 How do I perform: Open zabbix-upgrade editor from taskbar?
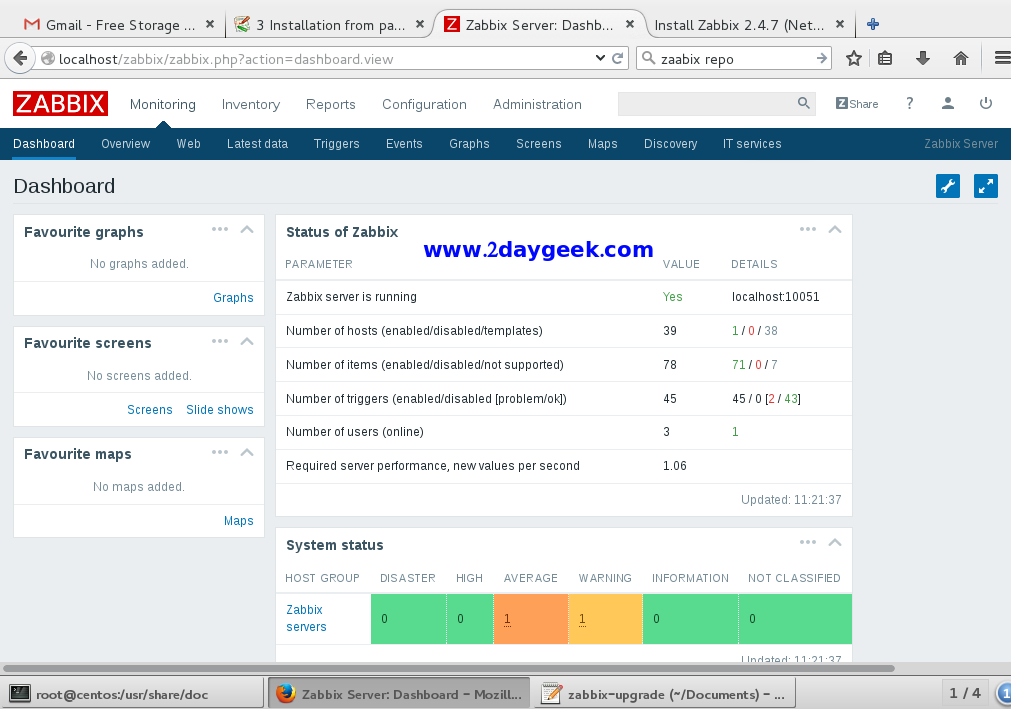(665, 694)
